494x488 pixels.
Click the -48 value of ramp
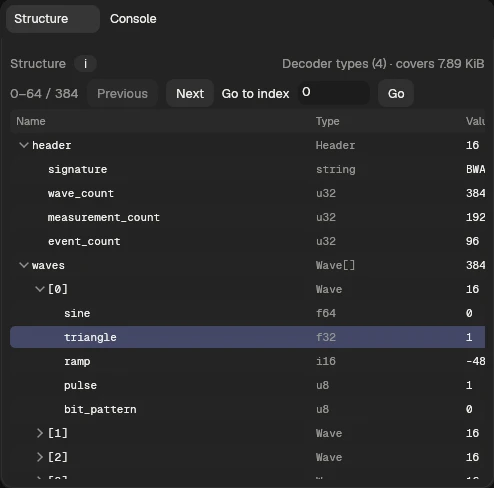point(476,361)
